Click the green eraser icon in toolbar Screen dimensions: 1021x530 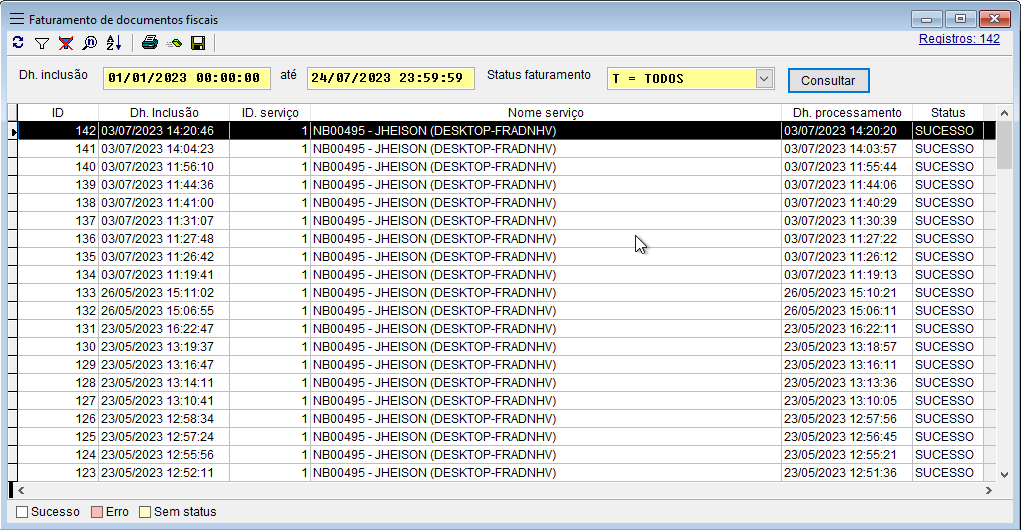tap(174, 43)
